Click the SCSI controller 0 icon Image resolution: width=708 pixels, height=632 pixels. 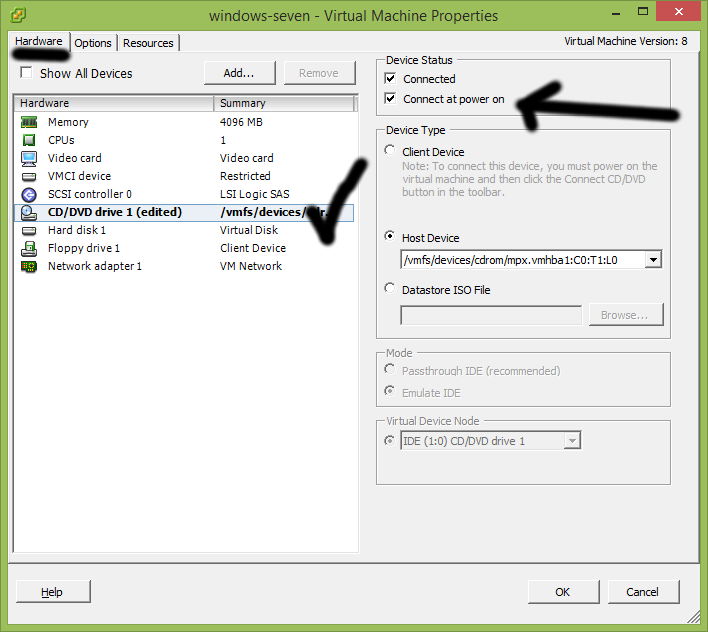pyautogui.click(x=29, y=195)
